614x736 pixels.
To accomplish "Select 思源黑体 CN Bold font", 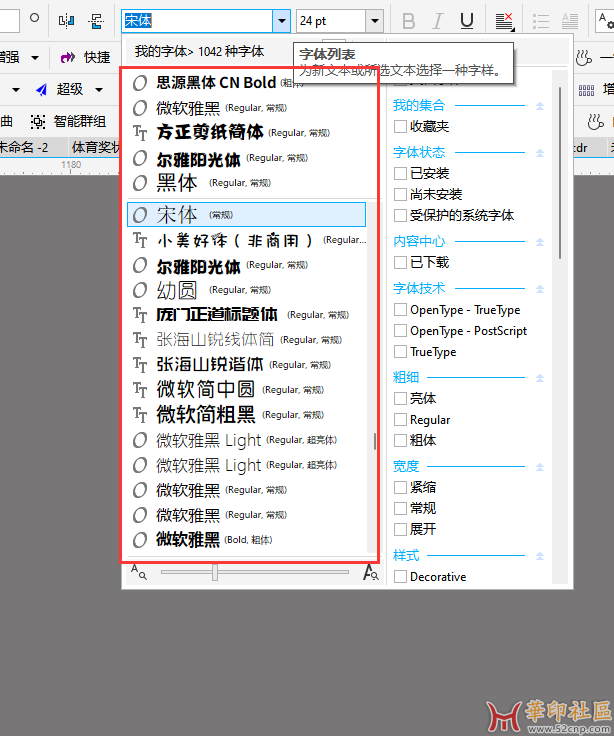I will (247, 83).
